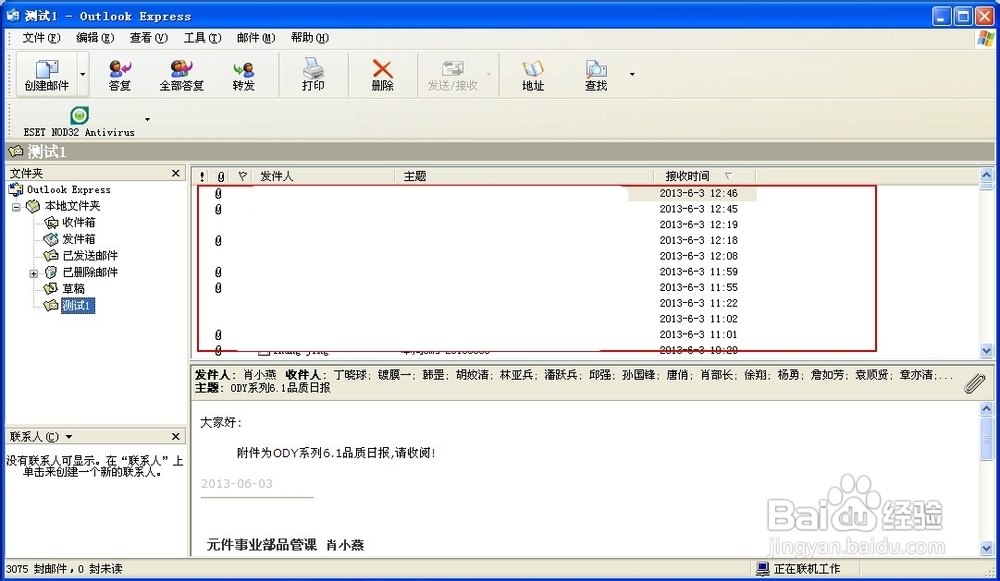Viewport: 1000px width, 581px height.
Task: Sort messages by the flag column header
Action: pos(243,175)
